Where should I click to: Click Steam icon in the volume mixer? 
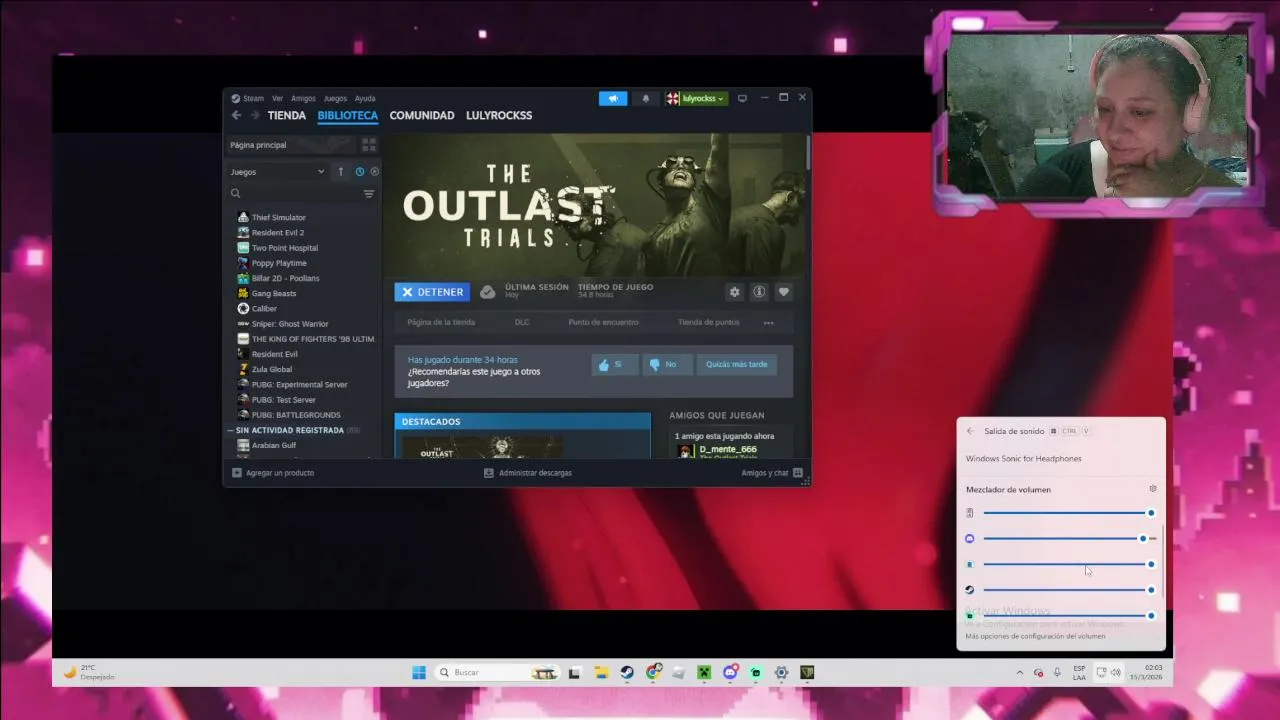(969, 590)
